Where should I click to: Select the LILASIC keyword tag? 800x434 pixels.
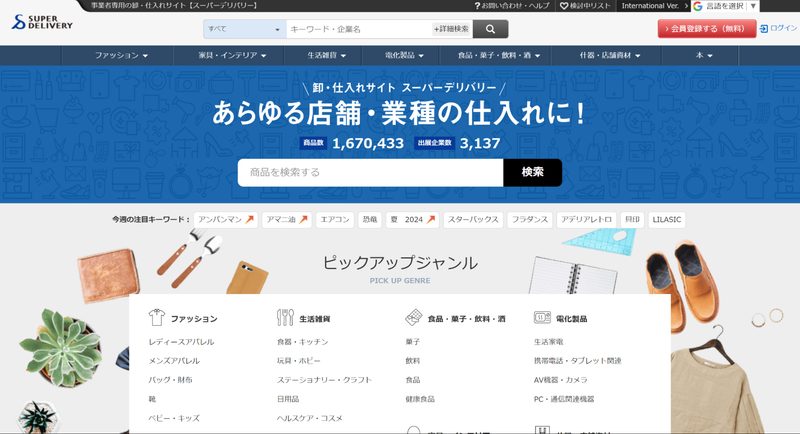click(x=667, y=219)
